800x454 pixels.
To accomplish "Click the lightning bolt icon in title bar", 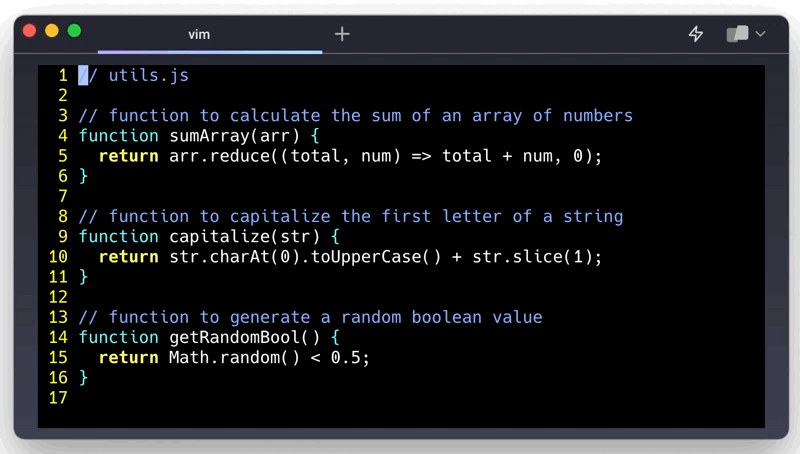I will pyautogui.click(x=696, y=34).
